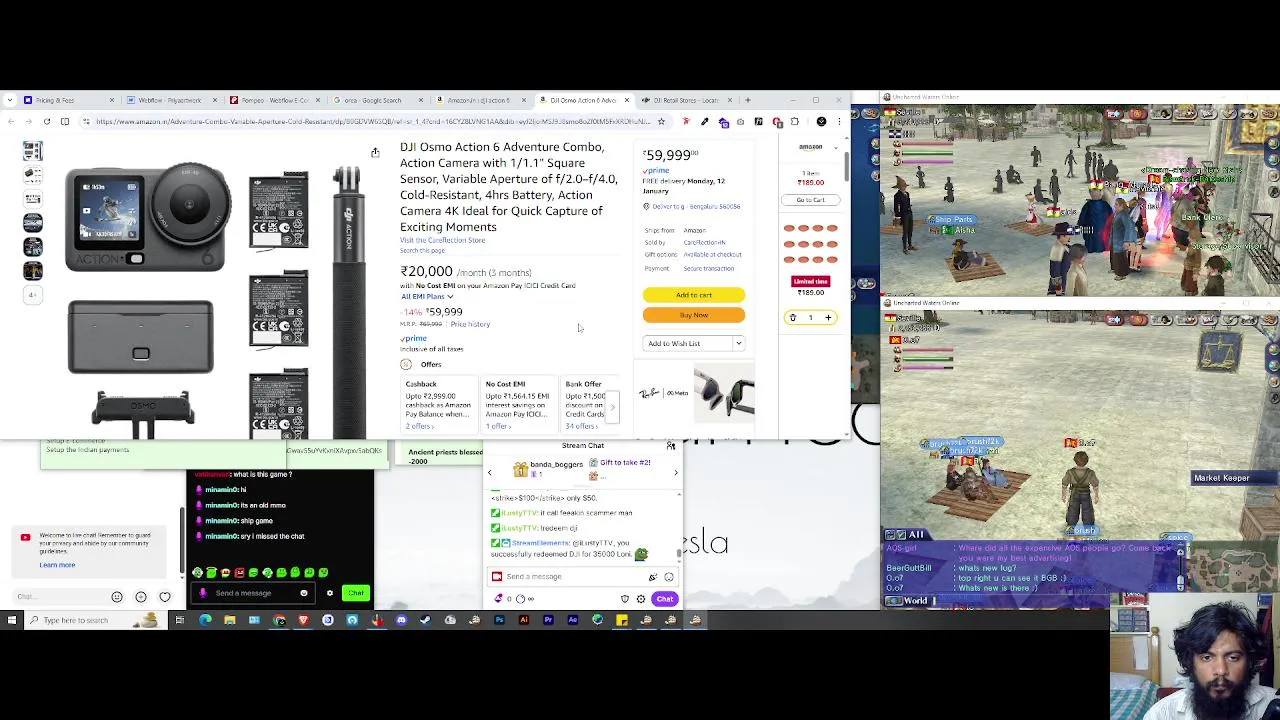View the 1 offer link under No Cost EMI
This screenshot has height=720, width=1280.
pyautogui.click(x=498, y=426)
